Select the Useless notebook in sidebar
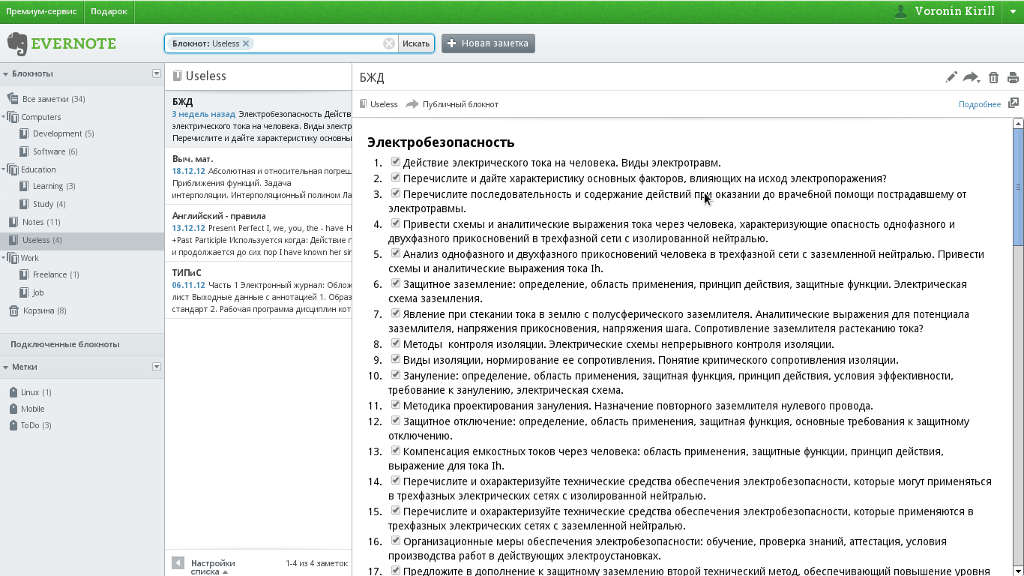 82,240
